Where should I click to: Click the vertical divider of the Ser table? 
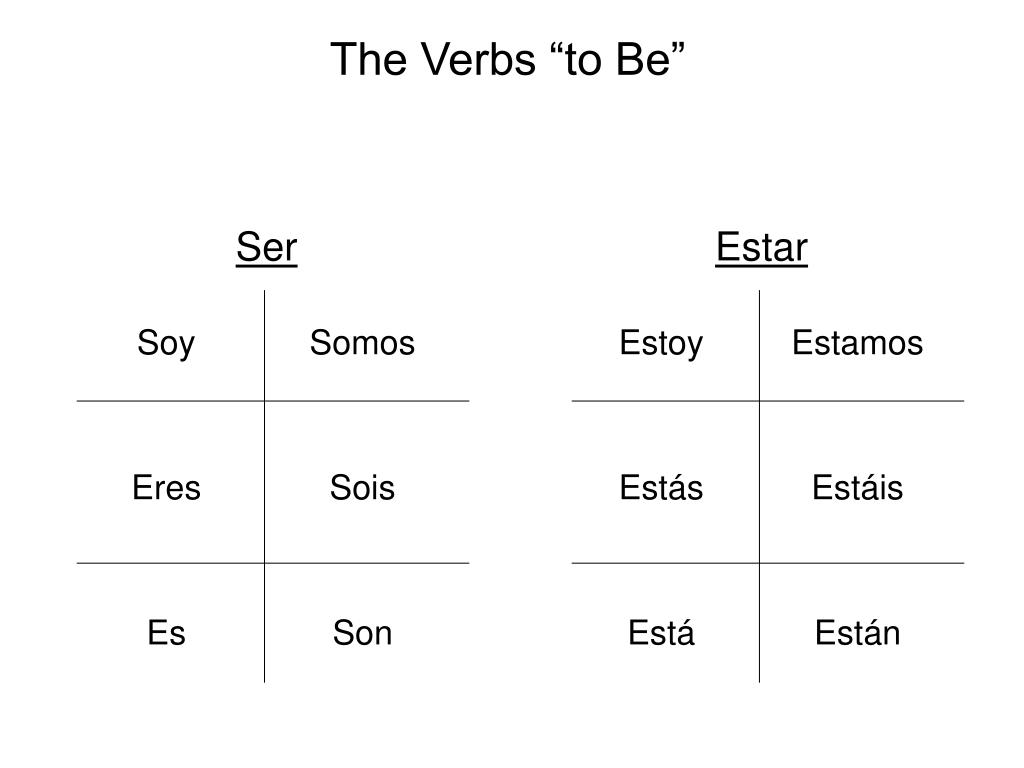pyautogui.click(x=264, y=487)
